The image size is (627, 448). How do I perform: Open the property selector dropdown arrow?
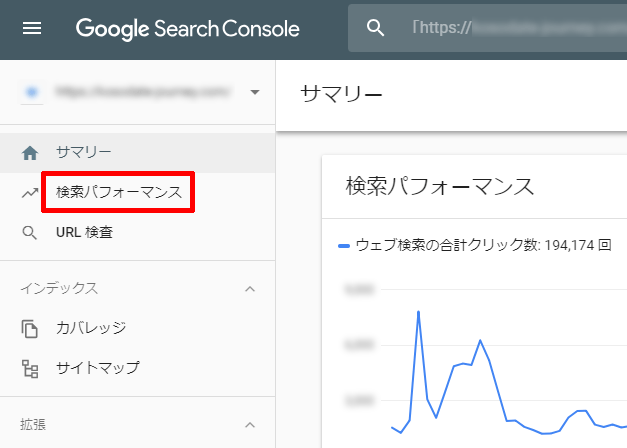(x=255, y=92)
